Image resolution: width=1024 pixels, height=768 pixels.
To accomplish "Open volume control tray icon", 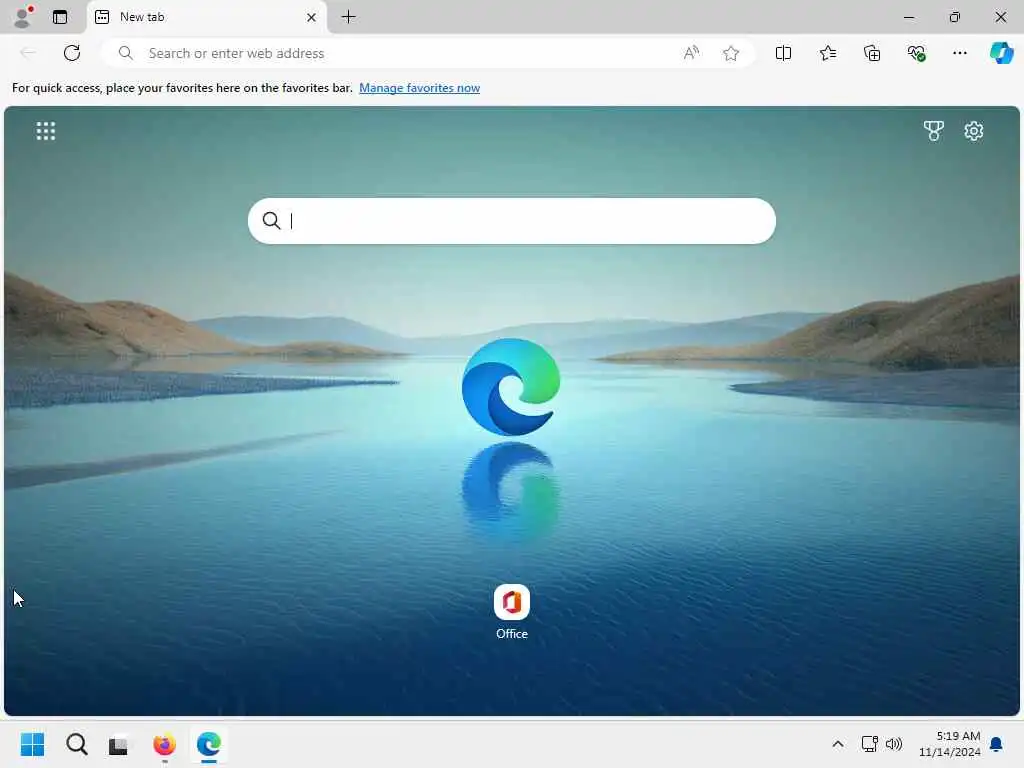I will (893, 744).
